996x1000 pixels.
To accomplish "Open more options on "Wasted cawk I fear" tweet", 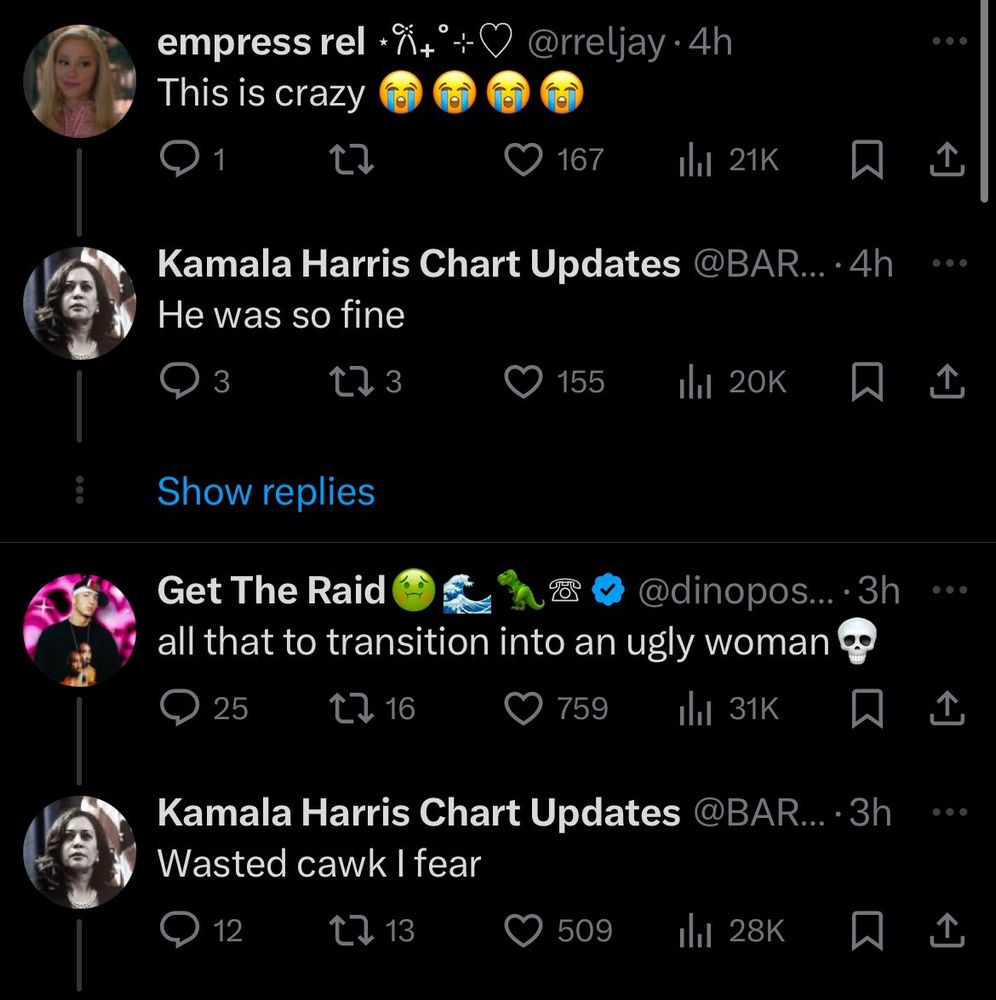I will pyautogui.click(x=947, y=812).
